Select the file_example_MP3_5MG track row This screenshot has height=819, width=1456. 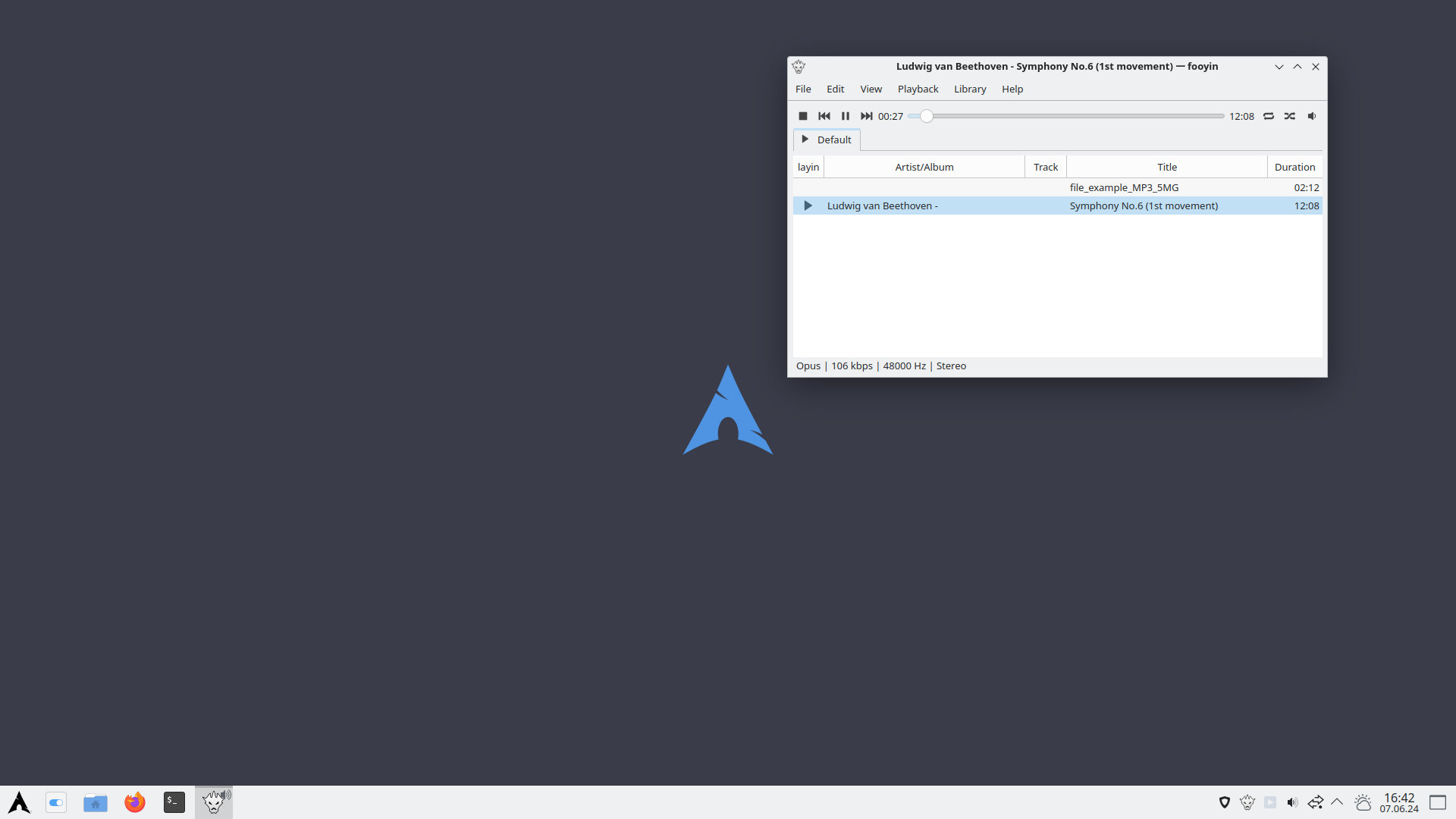(x=1058, y=187)
